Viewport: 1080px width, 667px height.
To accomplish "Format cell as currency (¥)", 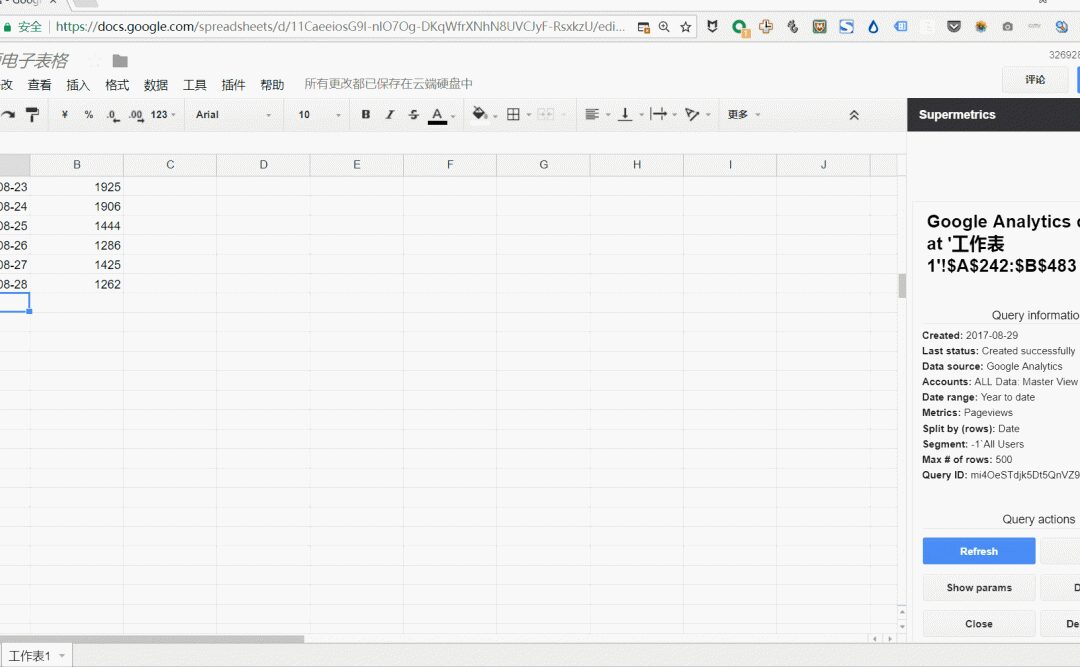I will [64, 114].
